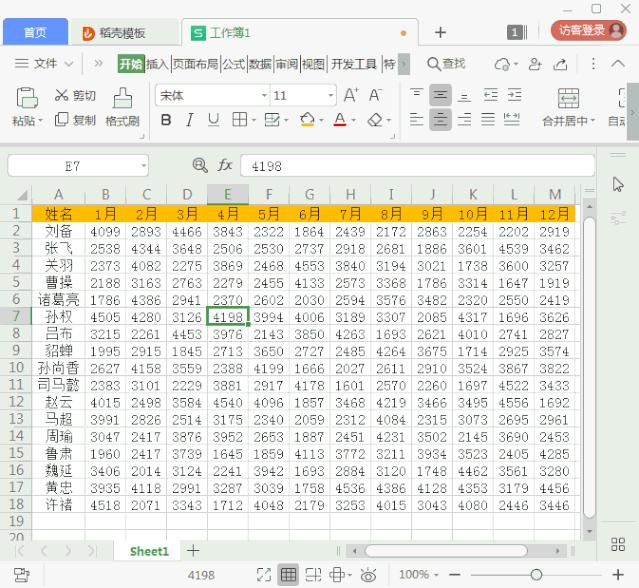Apply the fill color bucket
The image size is (639, 588).
click(307, 120)
